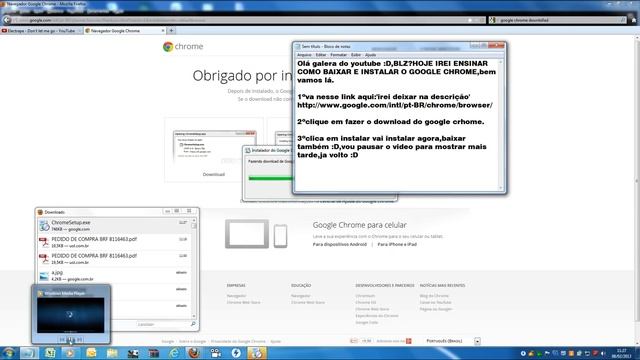Click the Notepad text area
640x360 pixels.
396,124
